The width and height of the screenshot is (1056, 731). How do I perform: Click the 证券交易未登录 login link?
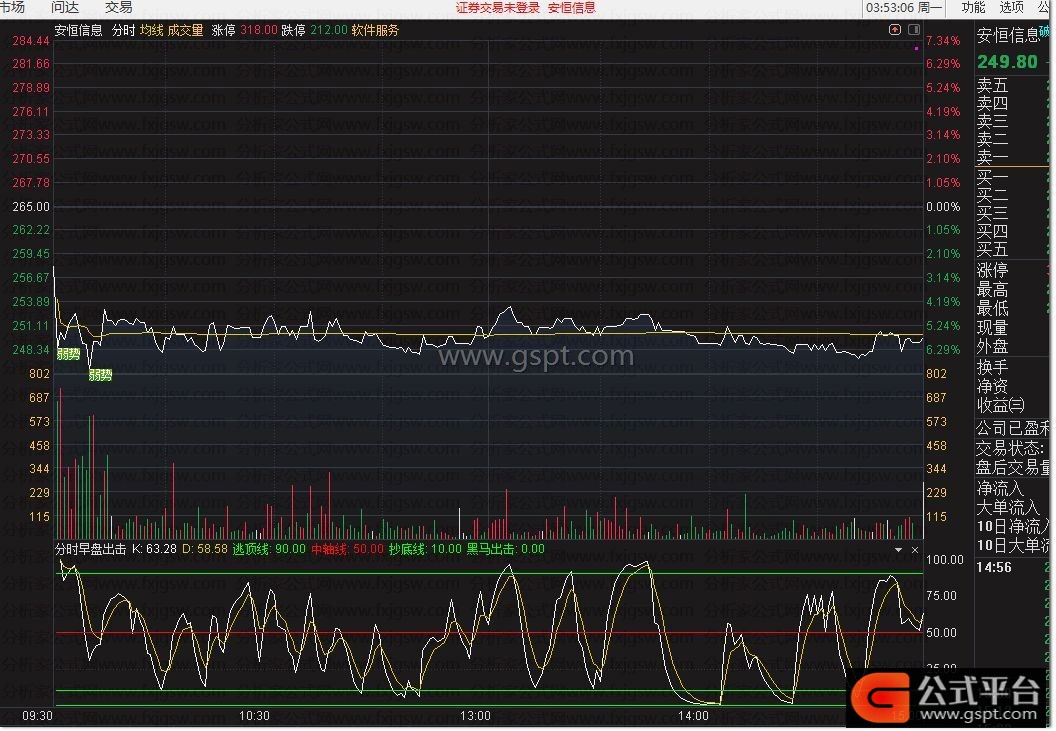(x=498, y=8)
